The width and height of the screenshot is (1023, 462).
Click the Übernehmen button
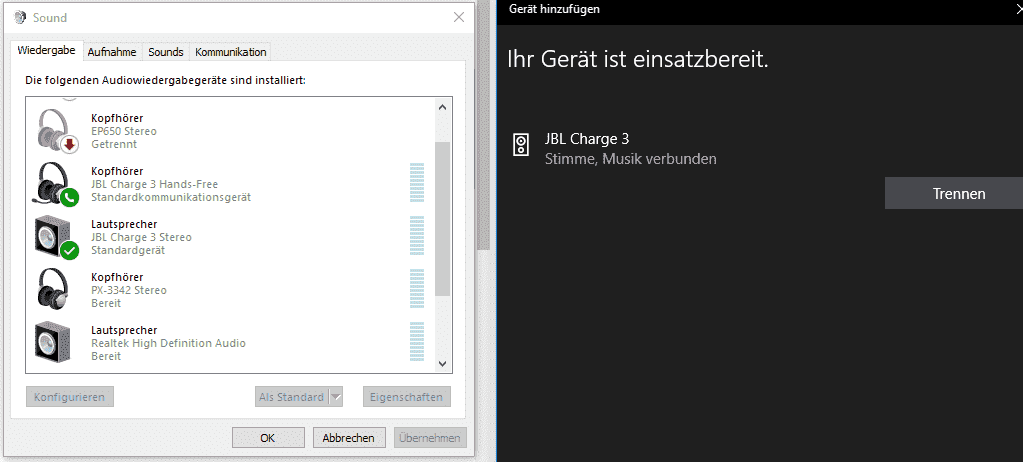[431, 438]
